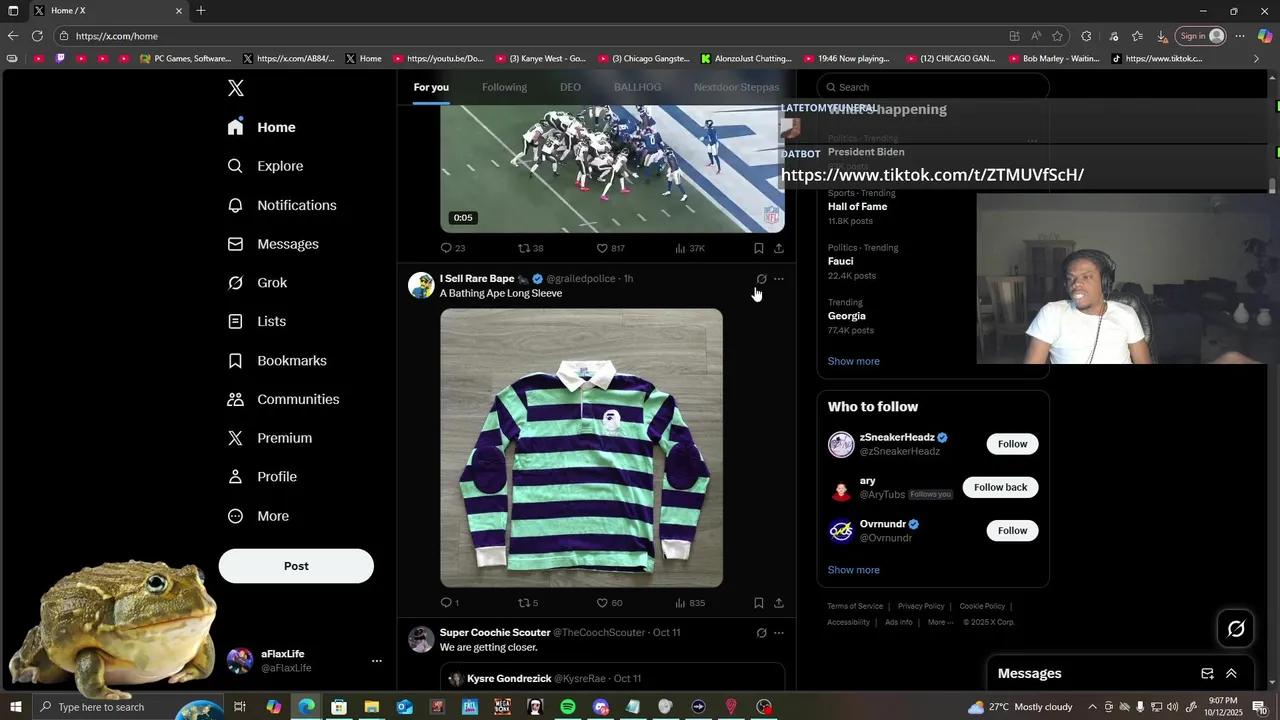Share the football video post
1280x720 pixels.
point(779,248)
